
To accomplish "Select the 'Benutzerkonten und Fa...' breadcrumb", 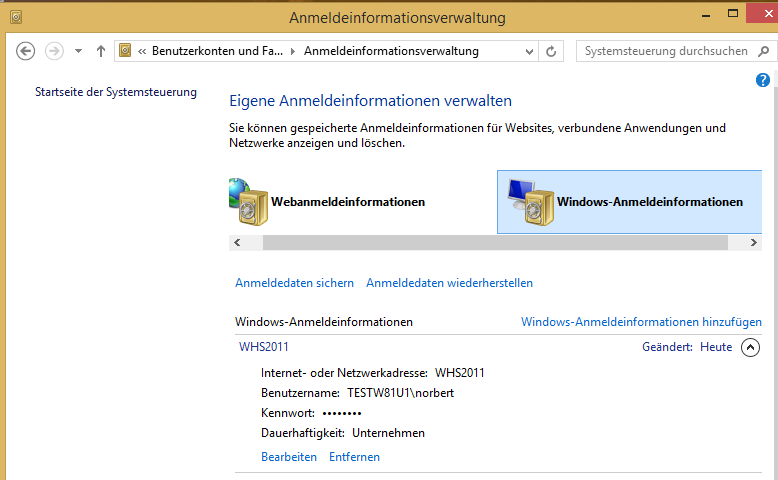I will (x=217, y=51).
